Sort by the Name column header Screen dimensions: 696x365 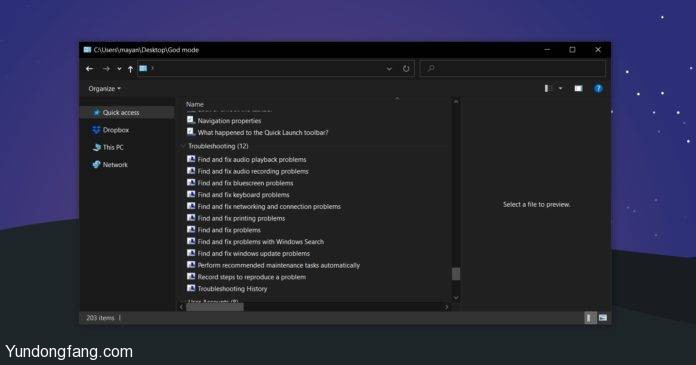coord(195,104)
